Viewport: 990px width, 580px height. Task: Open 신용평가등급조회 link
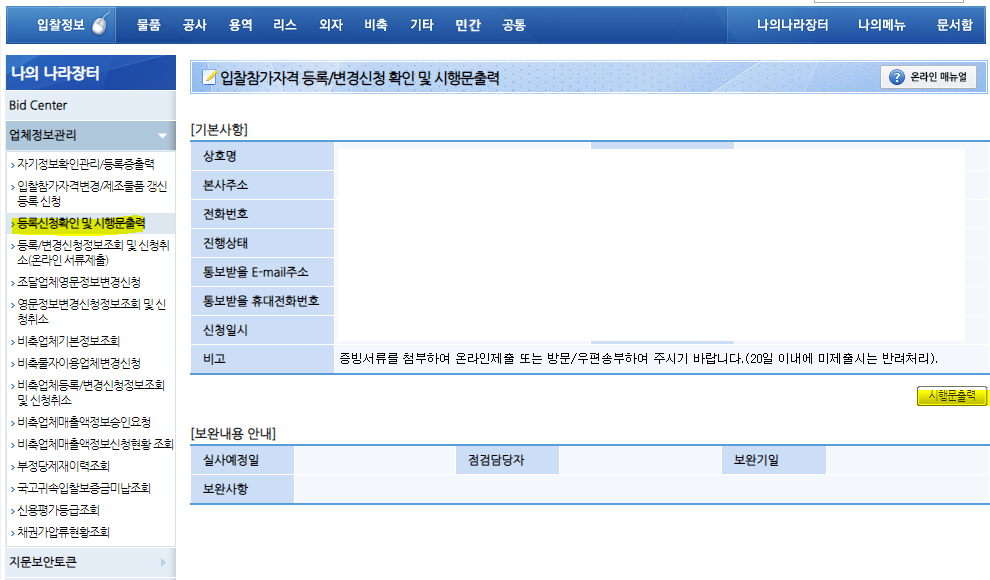coord(58,510)
